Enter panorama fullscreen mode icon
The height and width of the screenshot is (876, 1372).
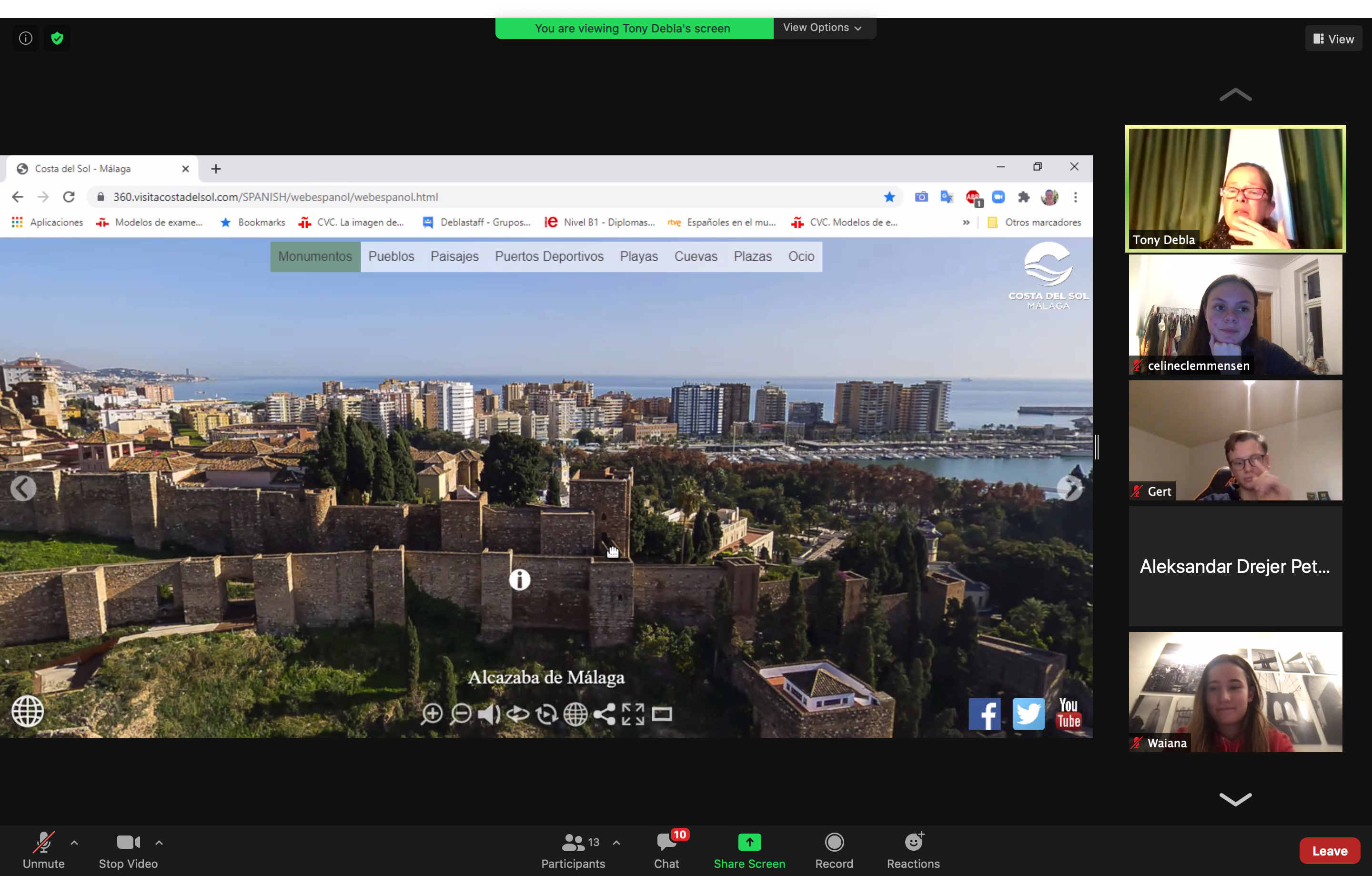click(633, 713)
